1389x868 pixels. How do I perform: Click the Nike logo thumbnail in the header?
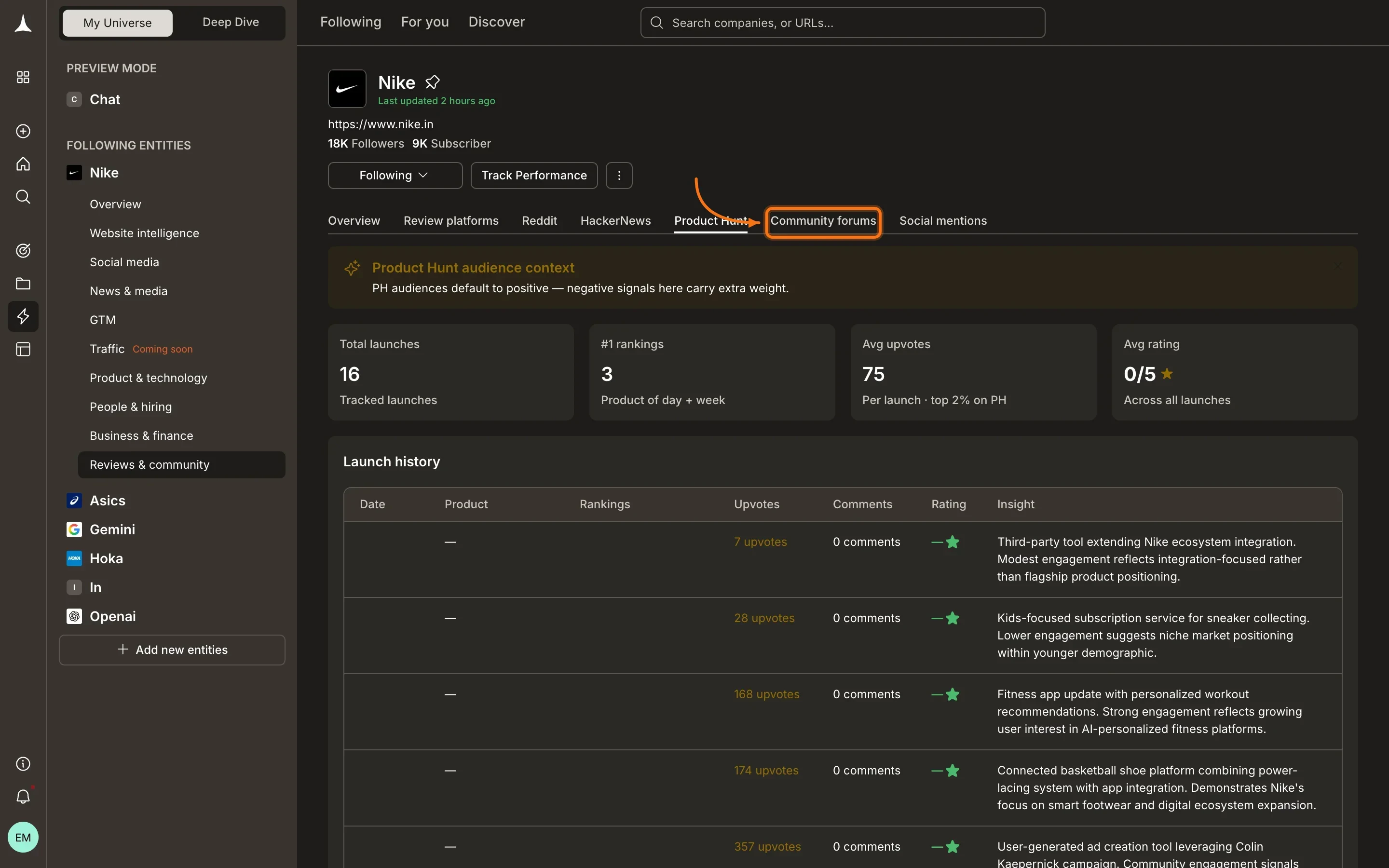[x=347, y=89]
